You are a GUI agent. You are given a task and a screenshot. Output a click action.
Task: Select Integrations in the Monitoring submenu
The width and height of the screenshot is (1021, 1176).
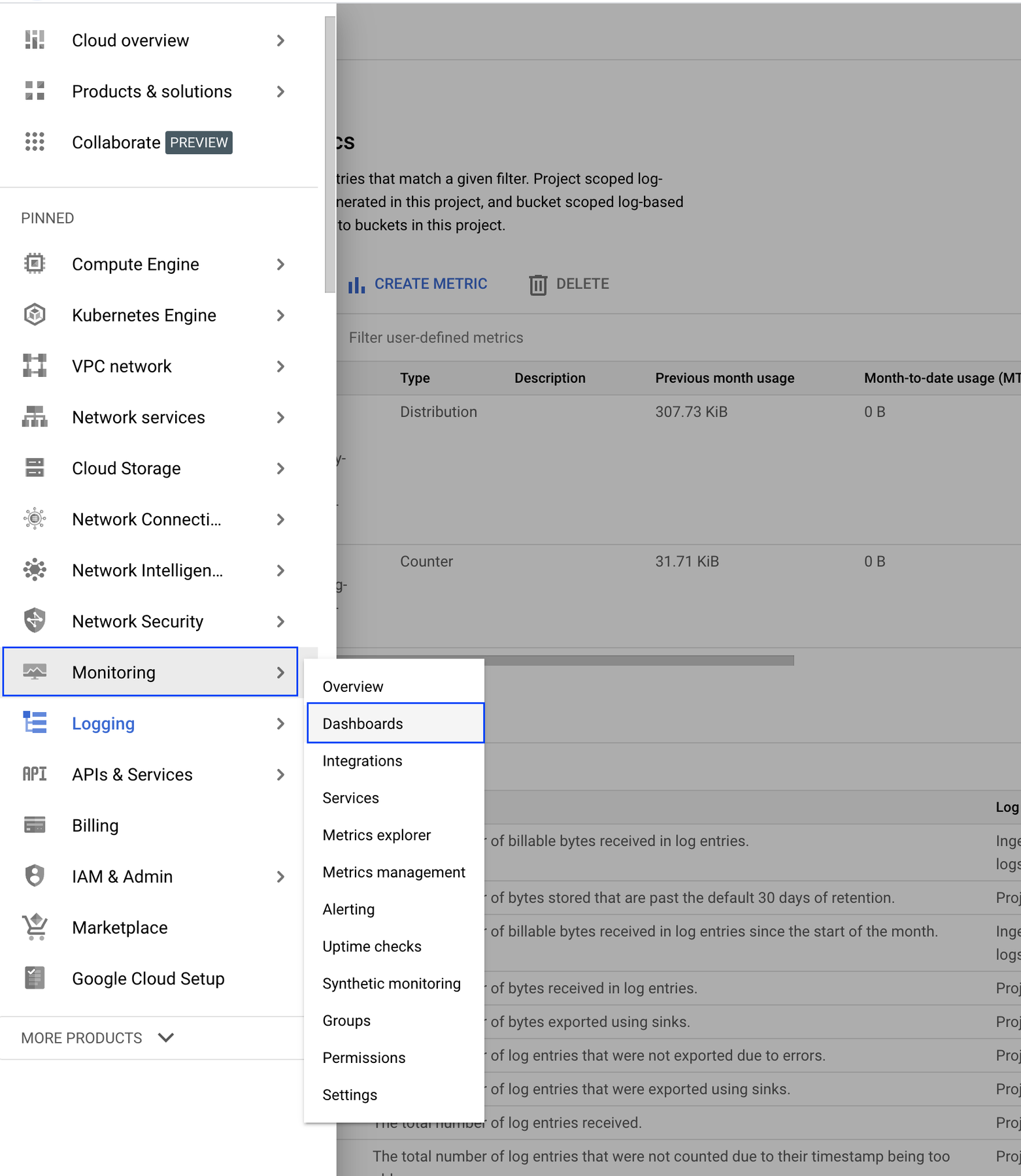tap(395, 760)
